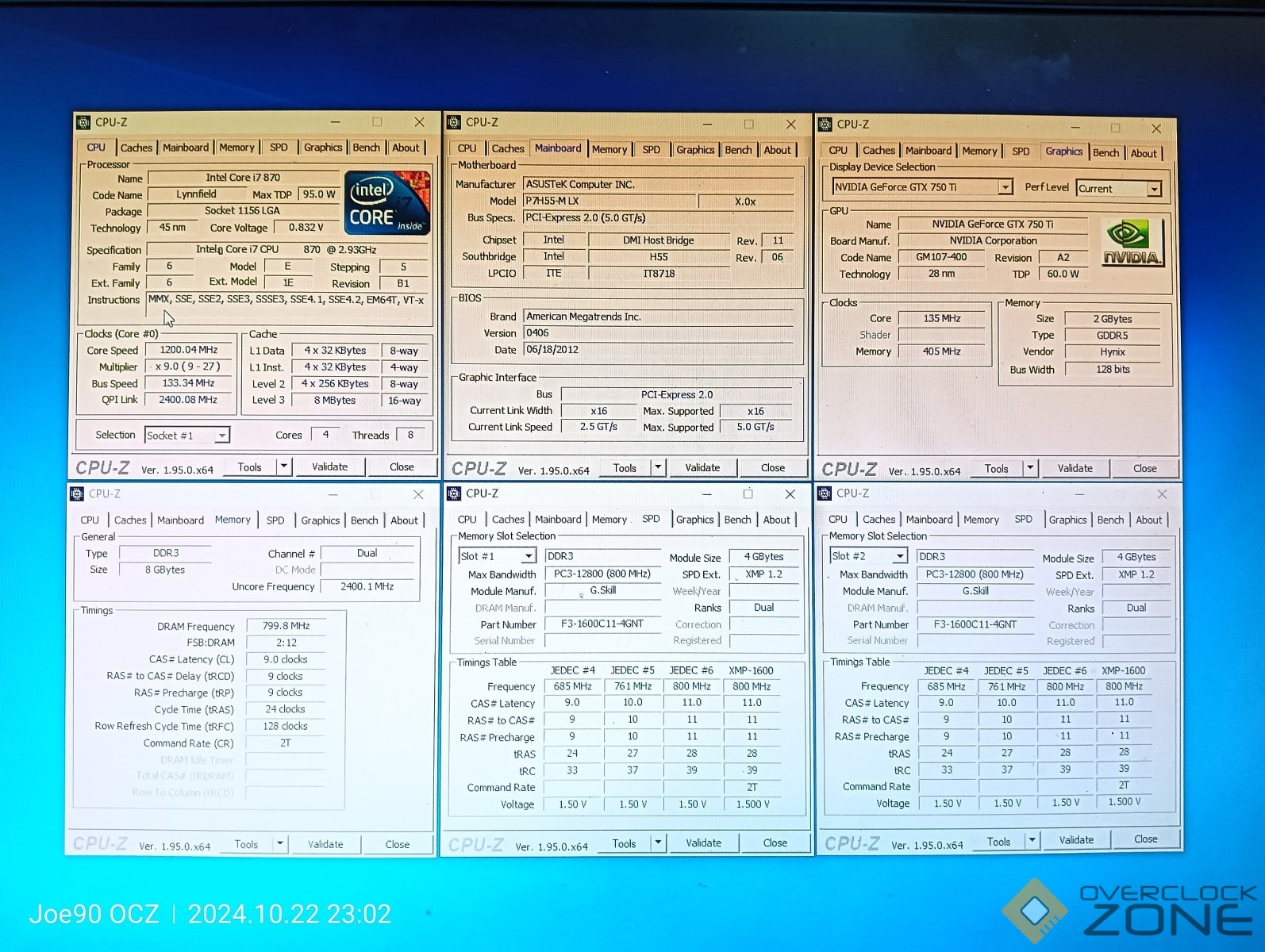Viewport: 1265px width, 952px height.
Task: Click the P7H55-M LX model field
Action: click(x=609, y=201)
